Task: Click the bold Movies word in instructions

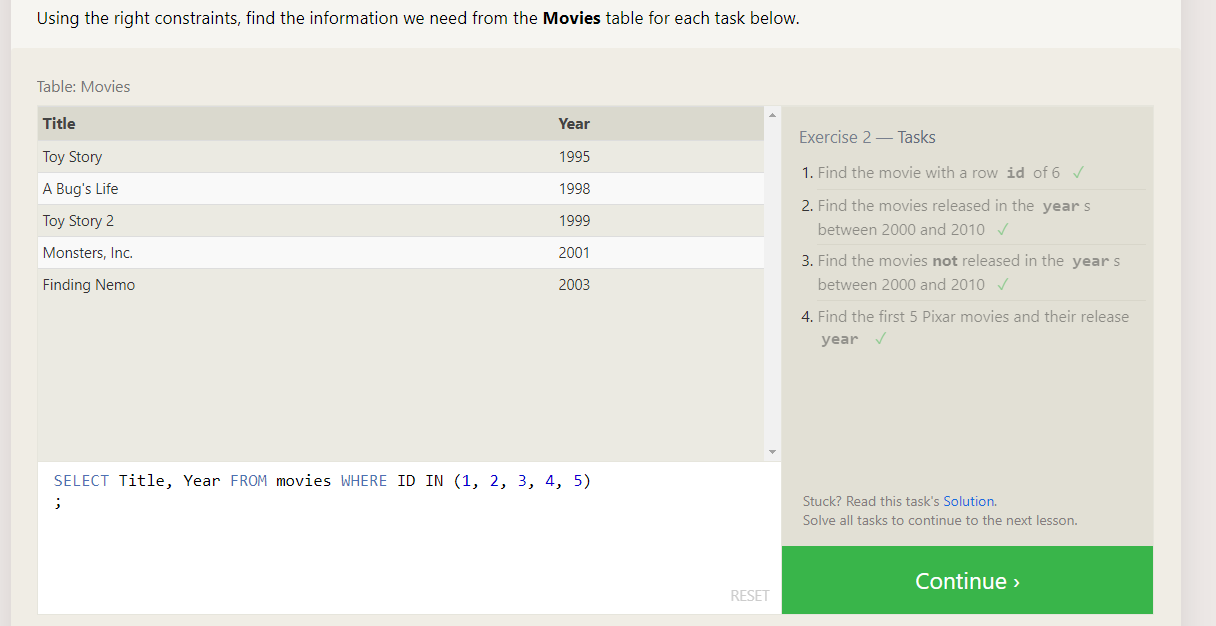Action: click(572, 19)
